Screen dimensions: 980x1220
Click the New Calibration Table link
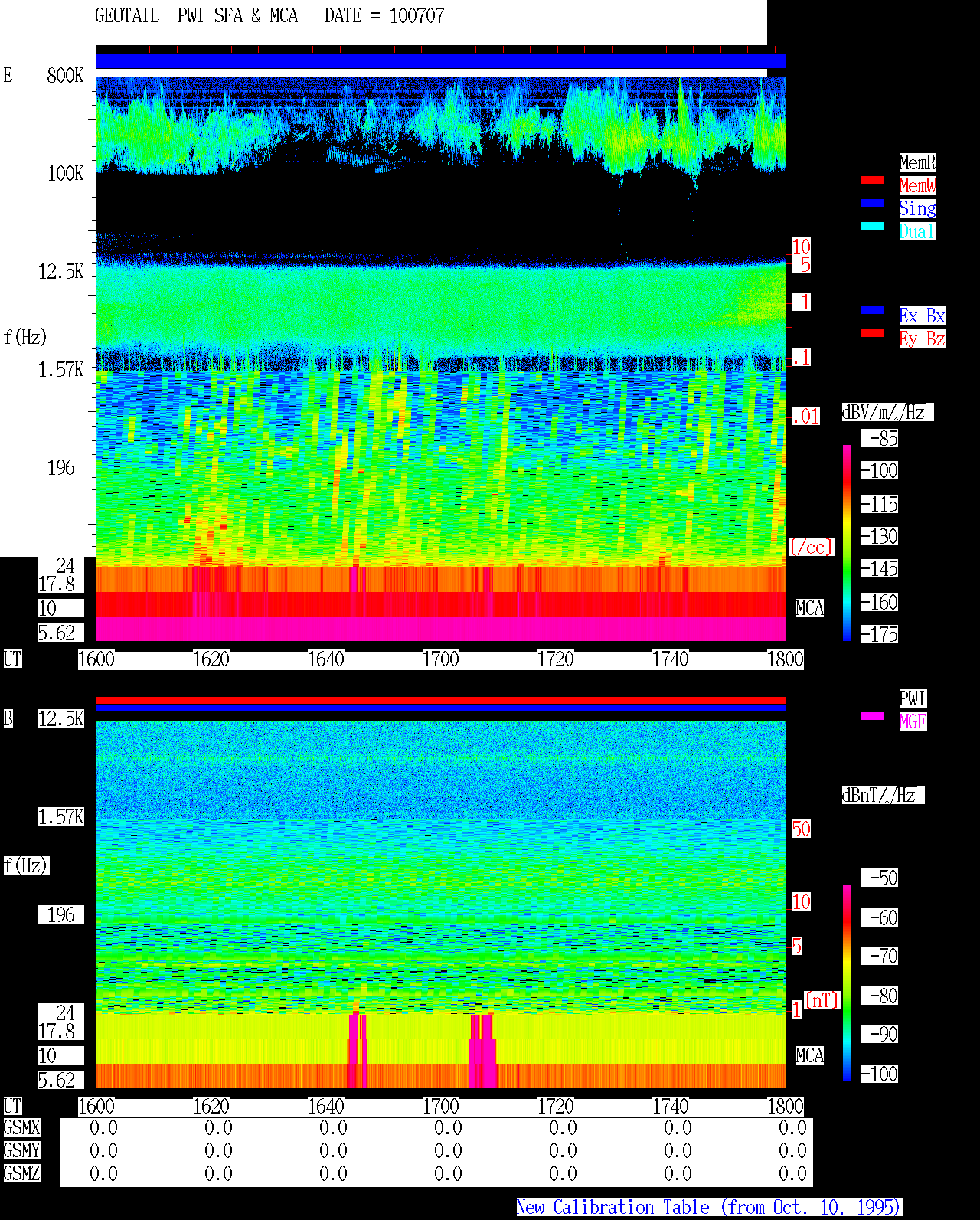[709, 1208]
